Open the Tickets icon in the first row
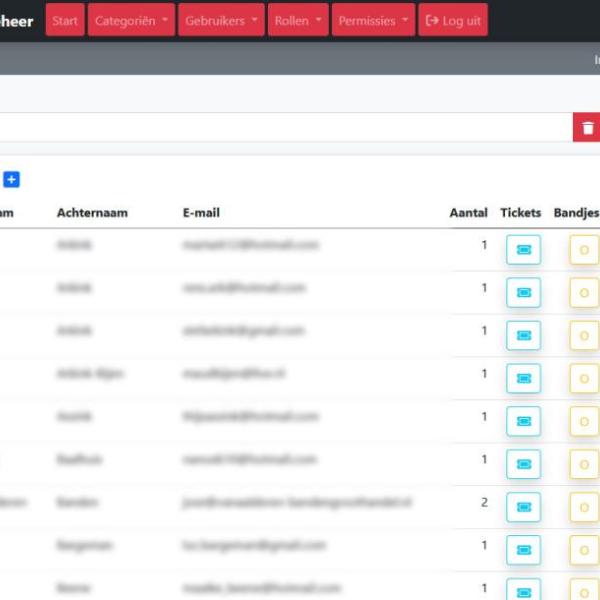Screen dimensions: 600x600 tap(523, 250)
